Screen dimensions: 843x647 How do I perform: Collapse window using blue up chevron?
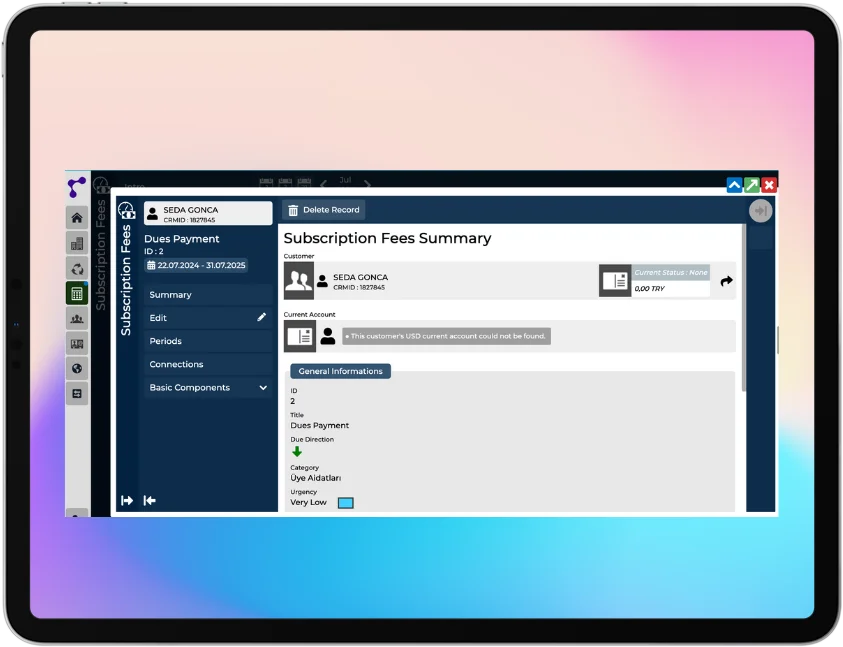734,185
